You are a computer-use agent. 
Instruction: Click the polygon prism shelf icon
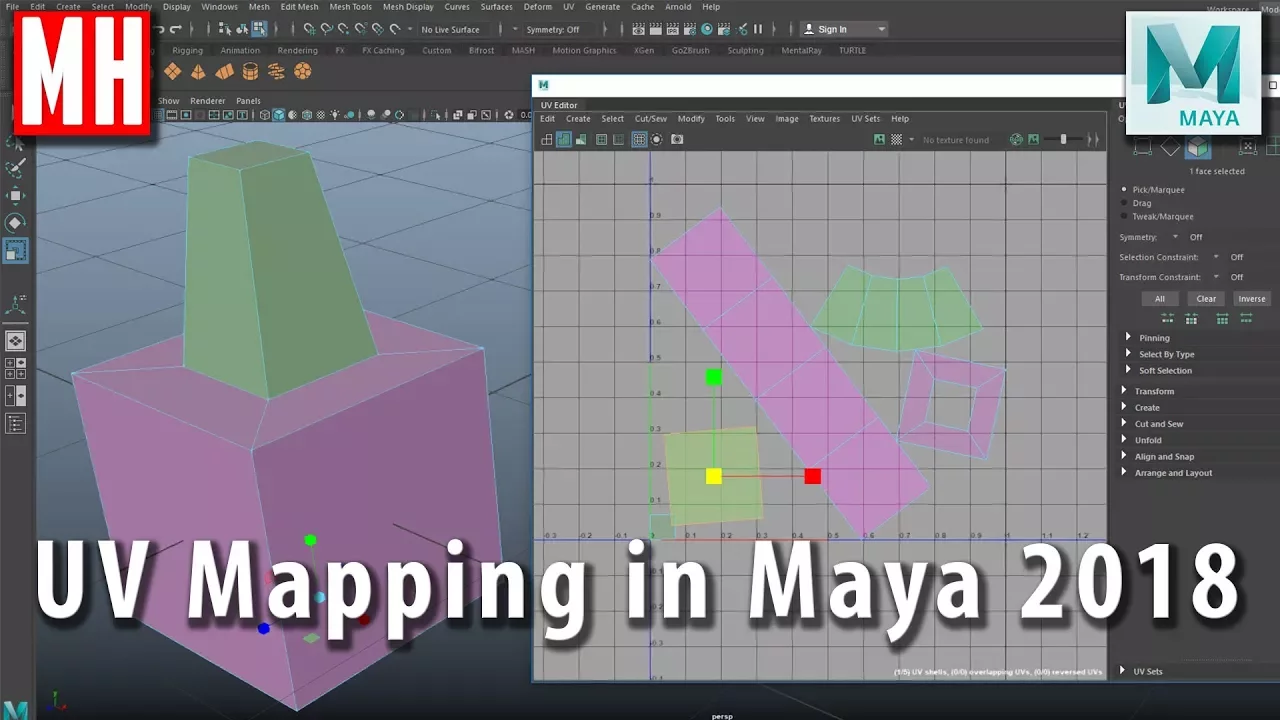(x=224, y=72)
